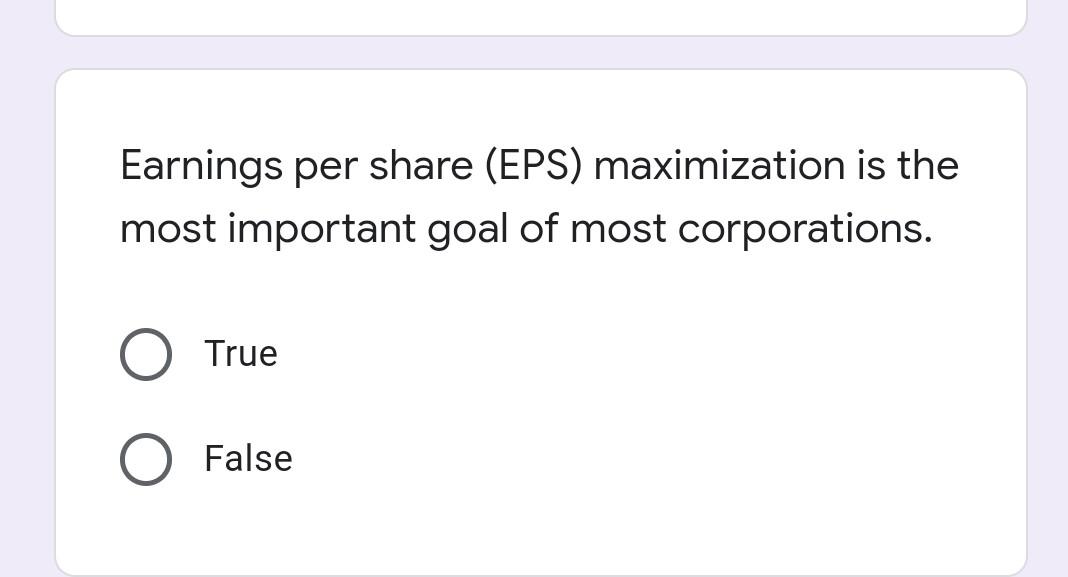Click the text EPS in parentheses
This screenshot has width=1068, height=577.
point(534,166)
